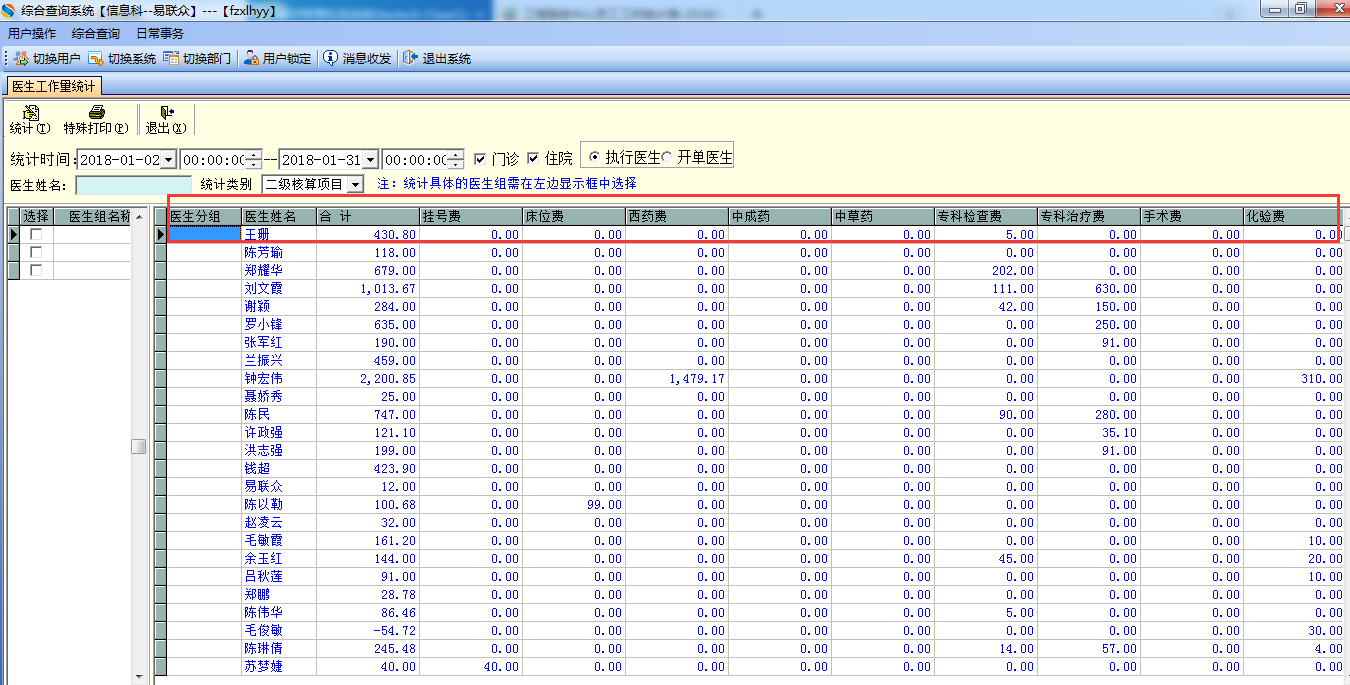Screen dimensions: 1350x685
Task: Click the 选择 column header in left panel
Action: click(36, 216)
